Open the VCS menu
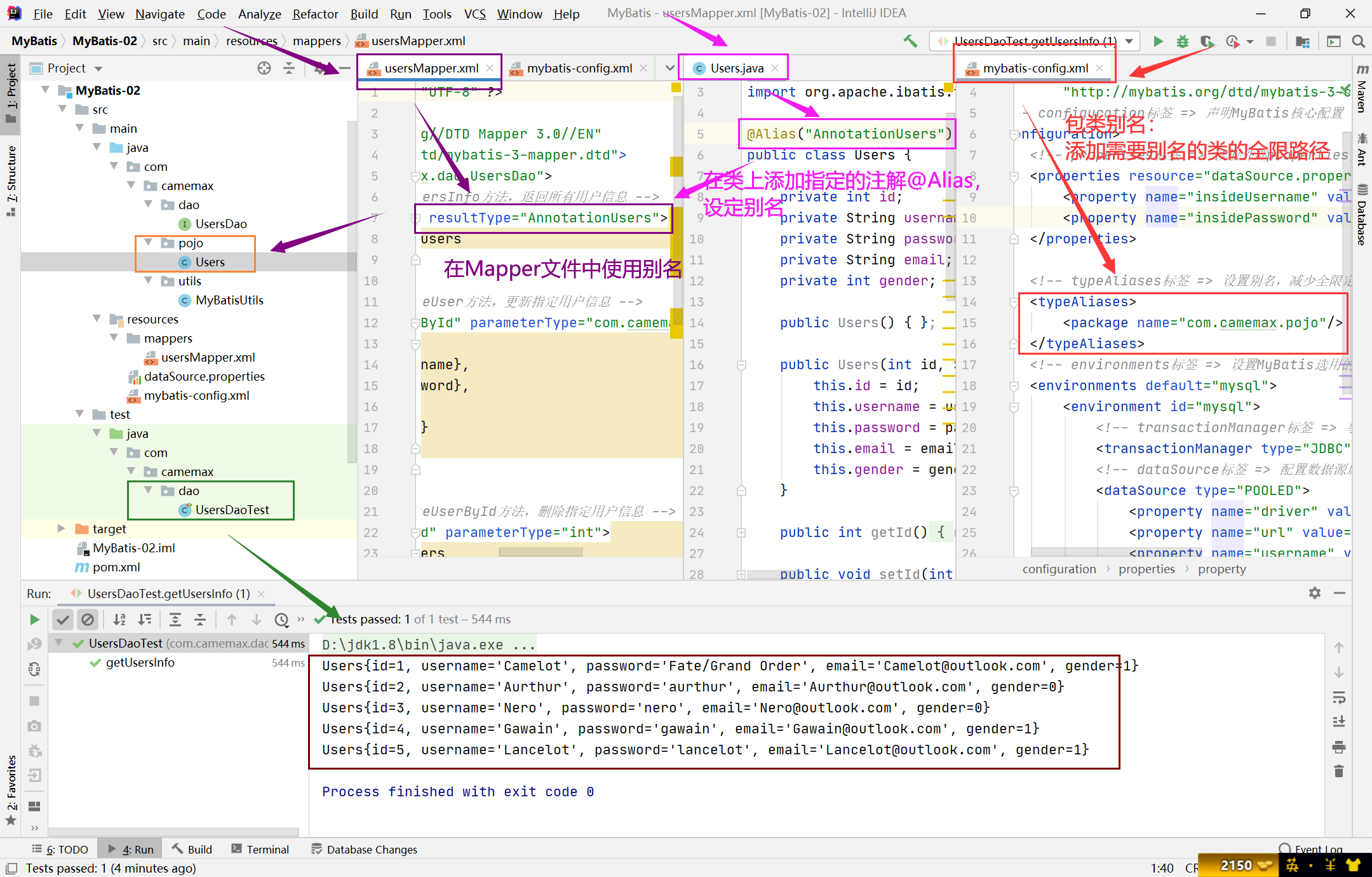 click(474, 14)
